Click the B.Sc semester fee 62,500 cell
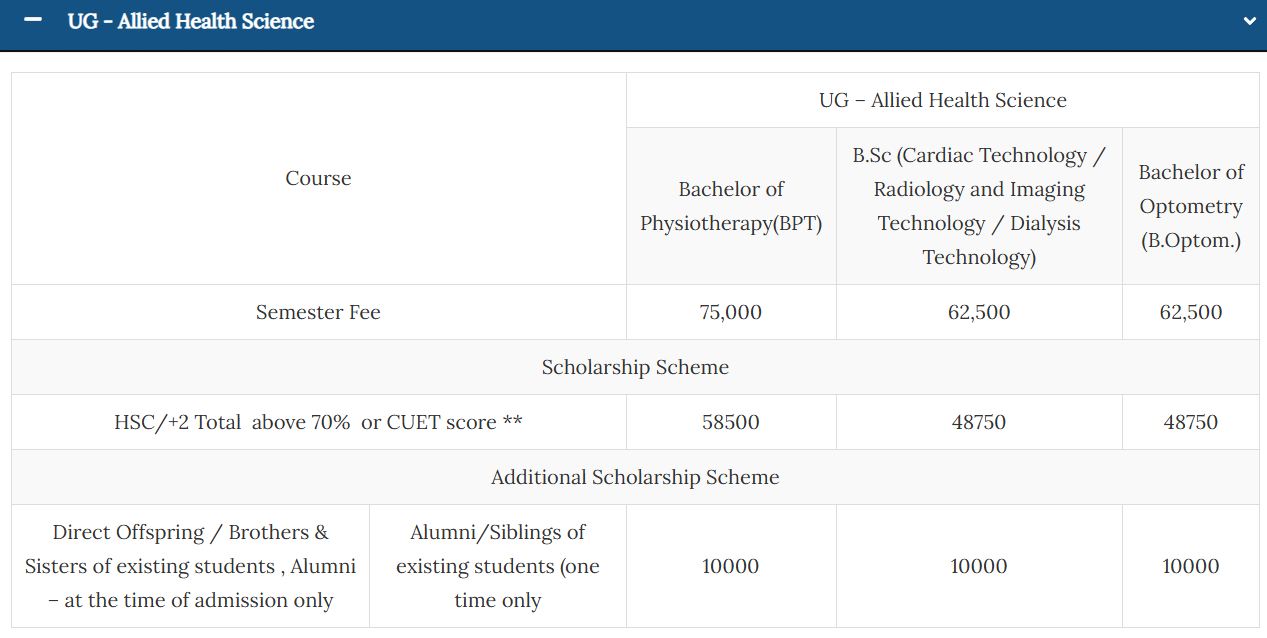The image size is (1267, 638). tap(979, 312)
